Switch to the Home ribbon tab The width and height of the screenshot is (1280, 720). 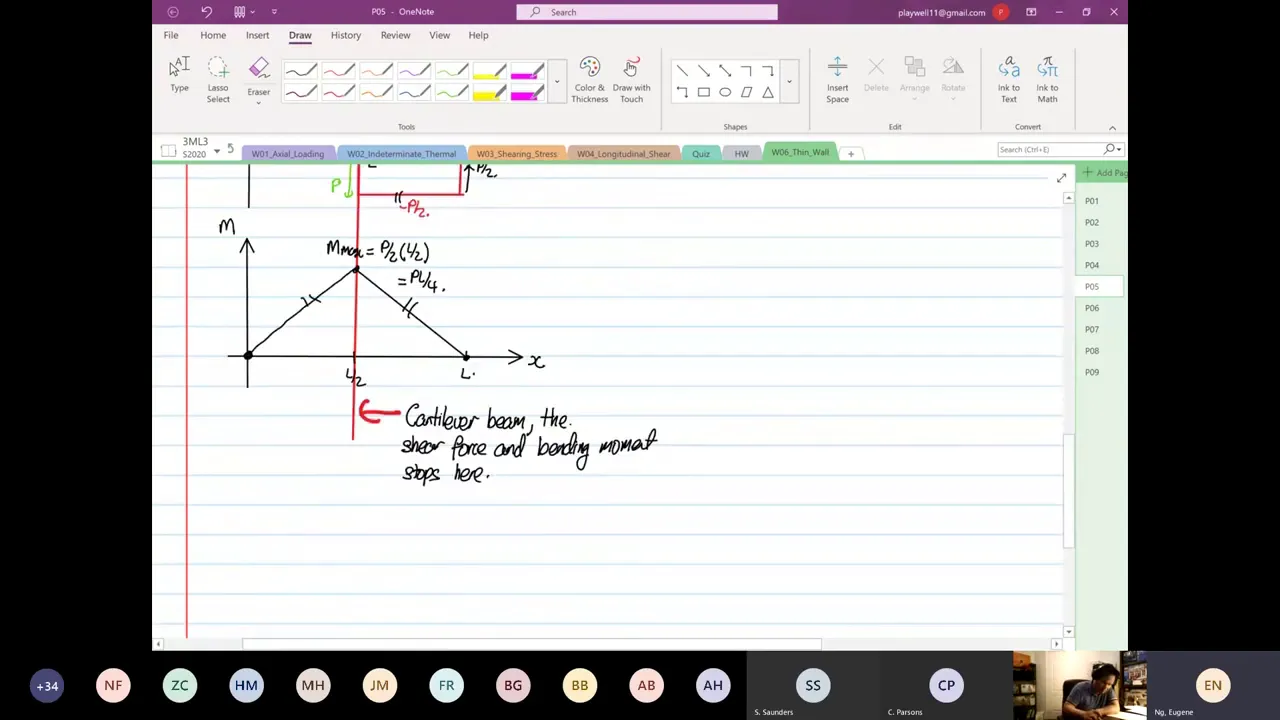pos(213,35)
